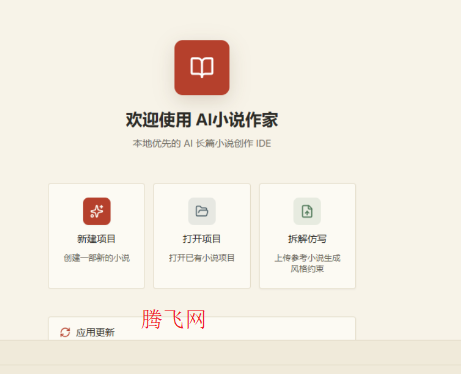Click the description 上传参考小说生成风格约束

307,263
